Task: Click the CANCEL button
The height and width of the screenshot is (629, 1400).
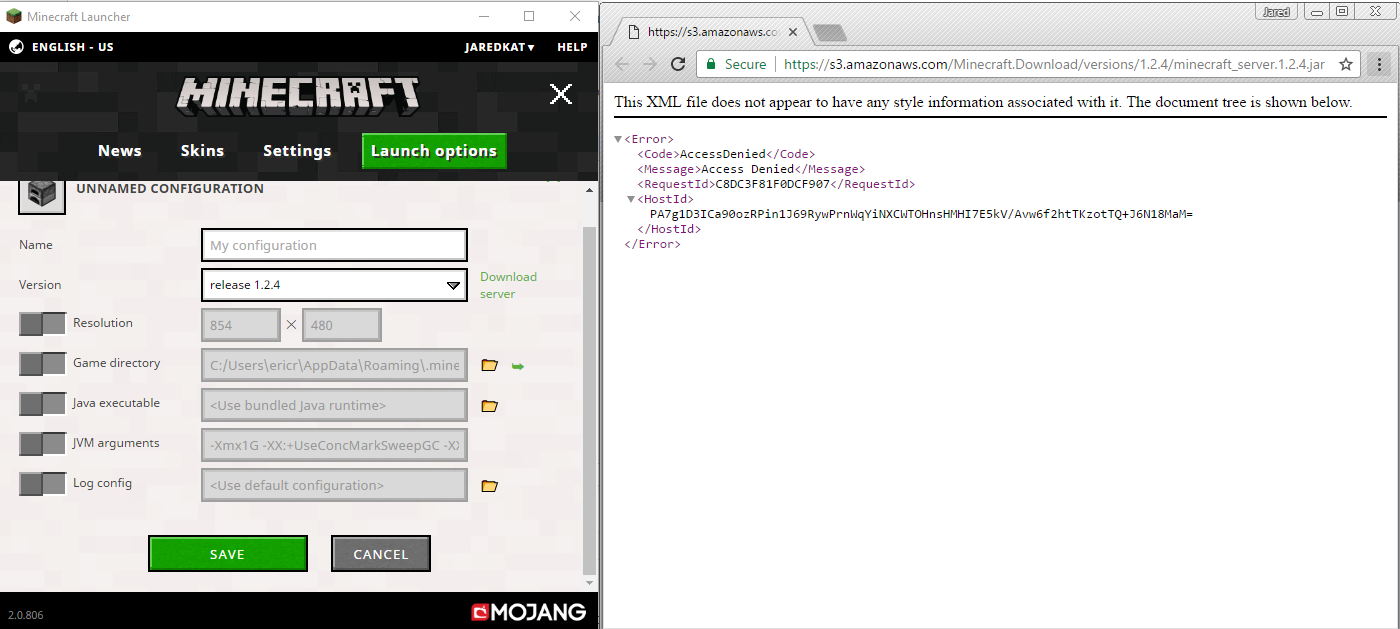Action: click(x=381, y=554)
